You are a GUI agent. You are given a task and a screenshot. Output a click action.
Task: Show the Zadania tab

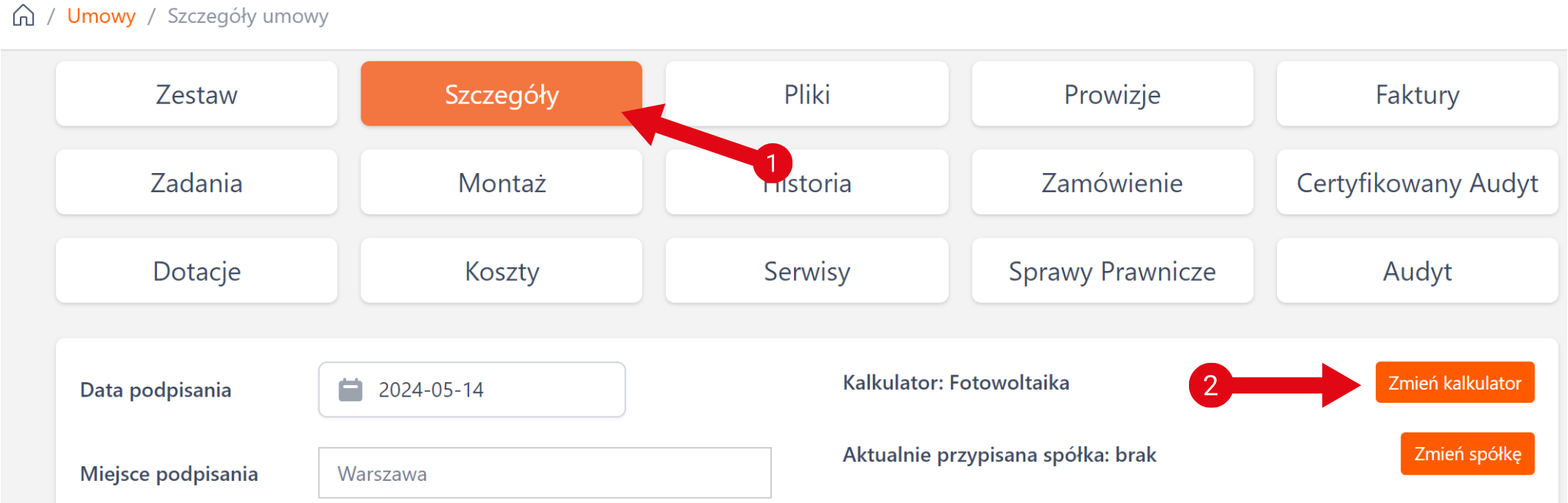coord(196,183)
